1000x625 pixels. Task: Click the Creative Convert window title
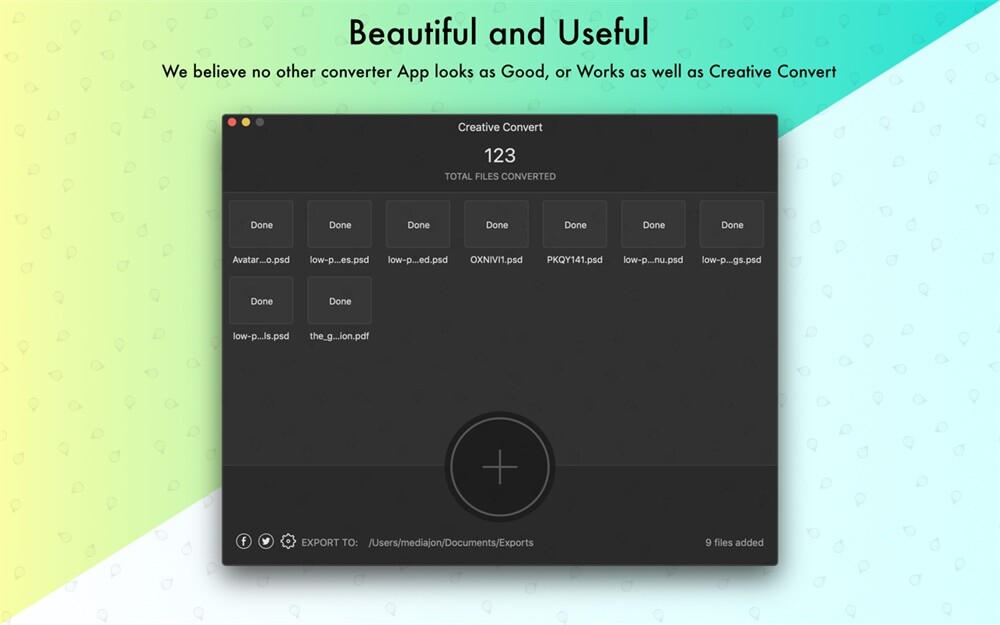(500, 127)
